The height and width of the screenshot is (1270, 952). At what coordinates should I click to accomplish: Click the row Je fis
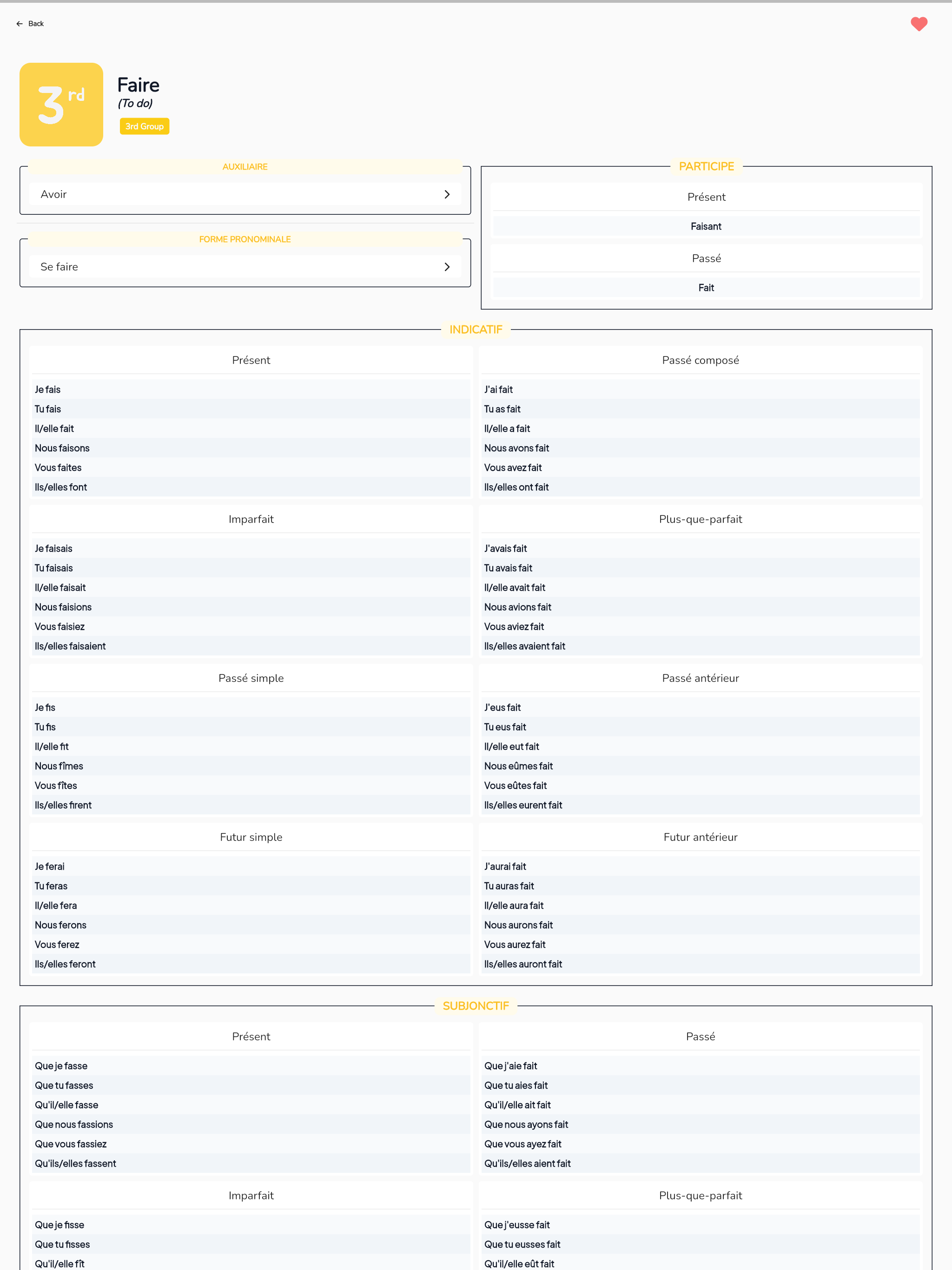[x=251, y=708]
